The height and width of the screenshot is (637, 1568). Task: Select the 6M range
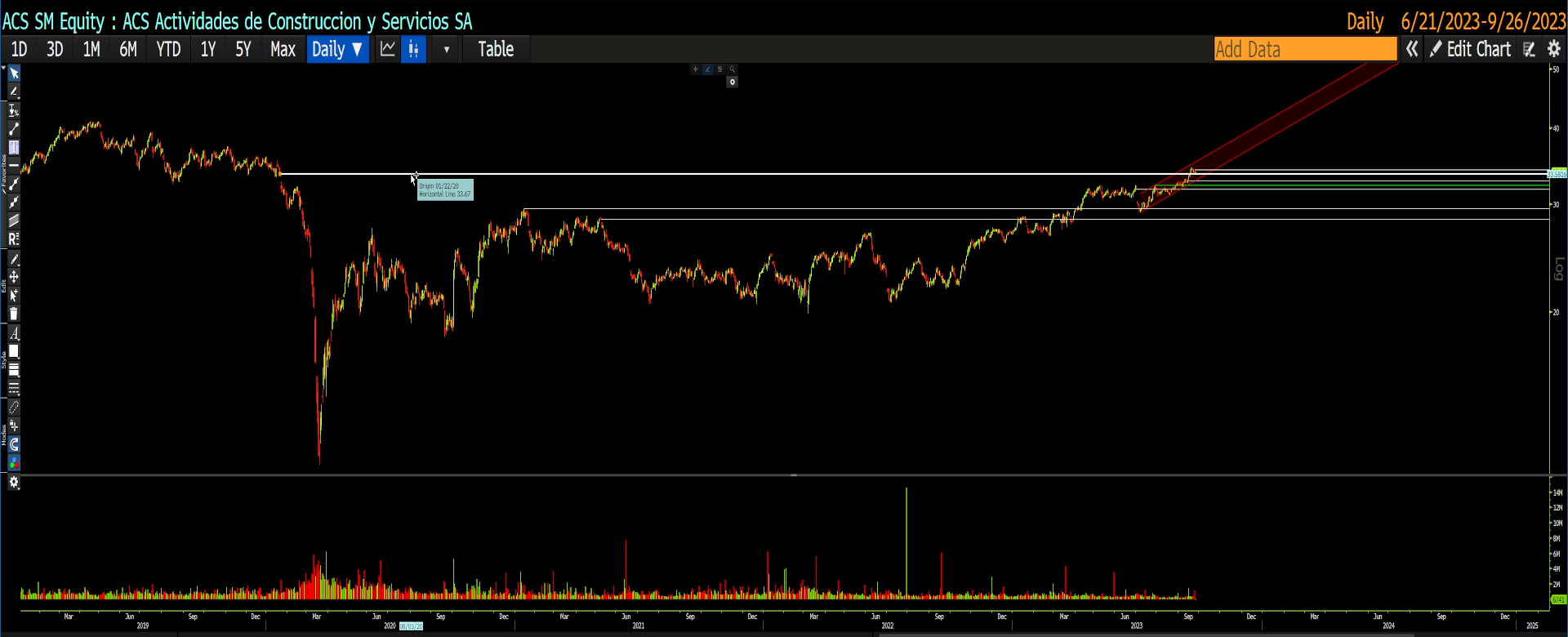(128, 49)
